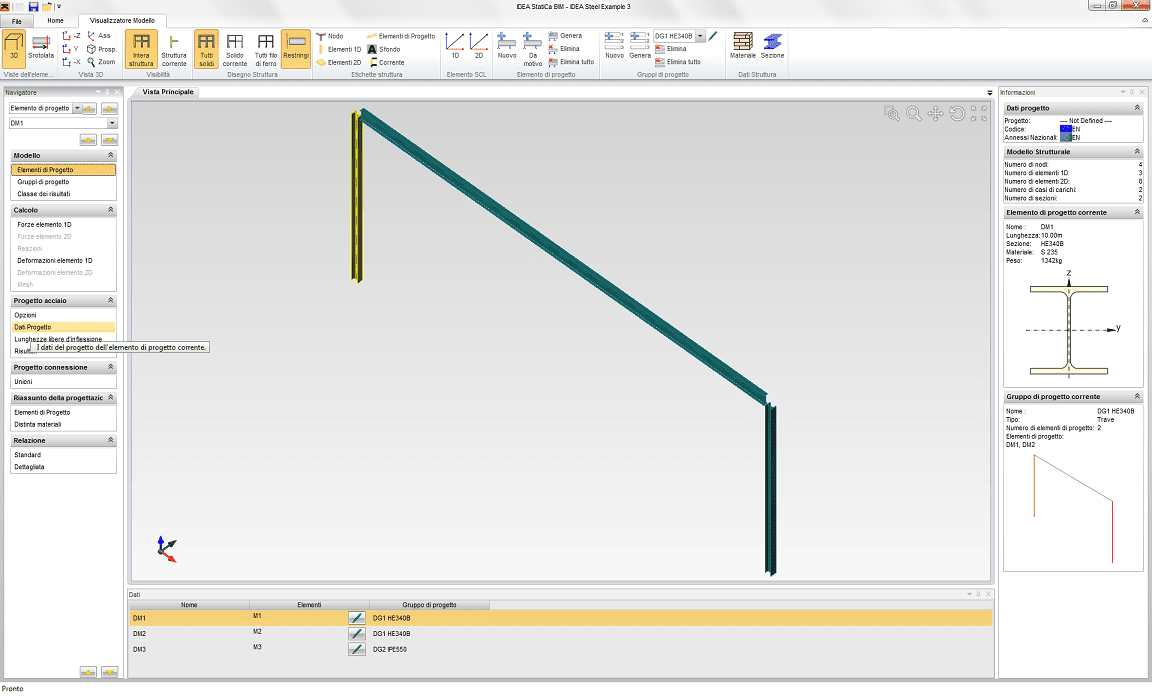
Task: Toggle Corrente labels option
Action: pos(386,62)
